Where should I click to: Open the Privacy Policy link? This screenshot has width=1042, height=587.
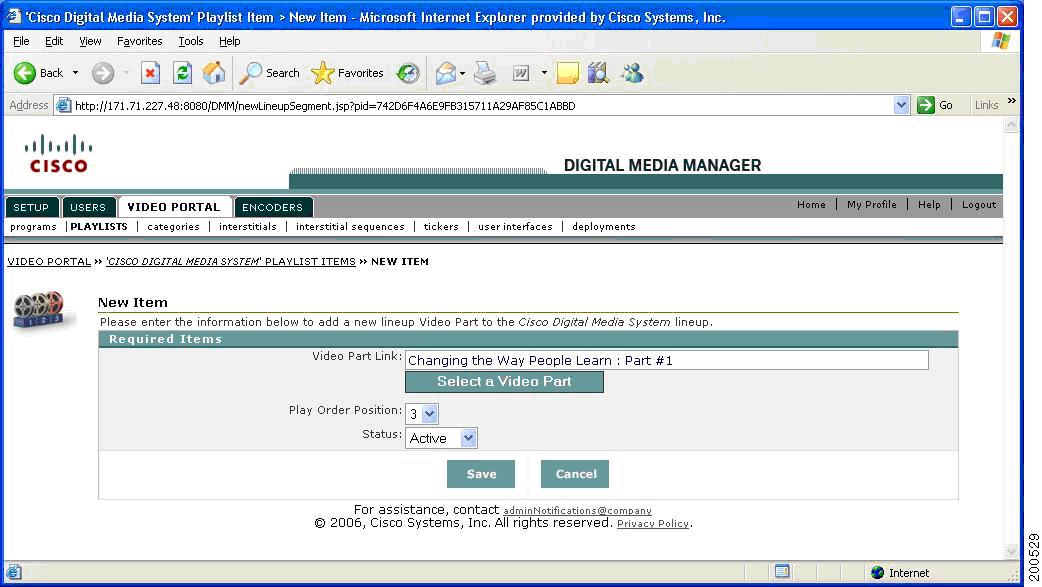pyautogui.click(x=653, y=523)
